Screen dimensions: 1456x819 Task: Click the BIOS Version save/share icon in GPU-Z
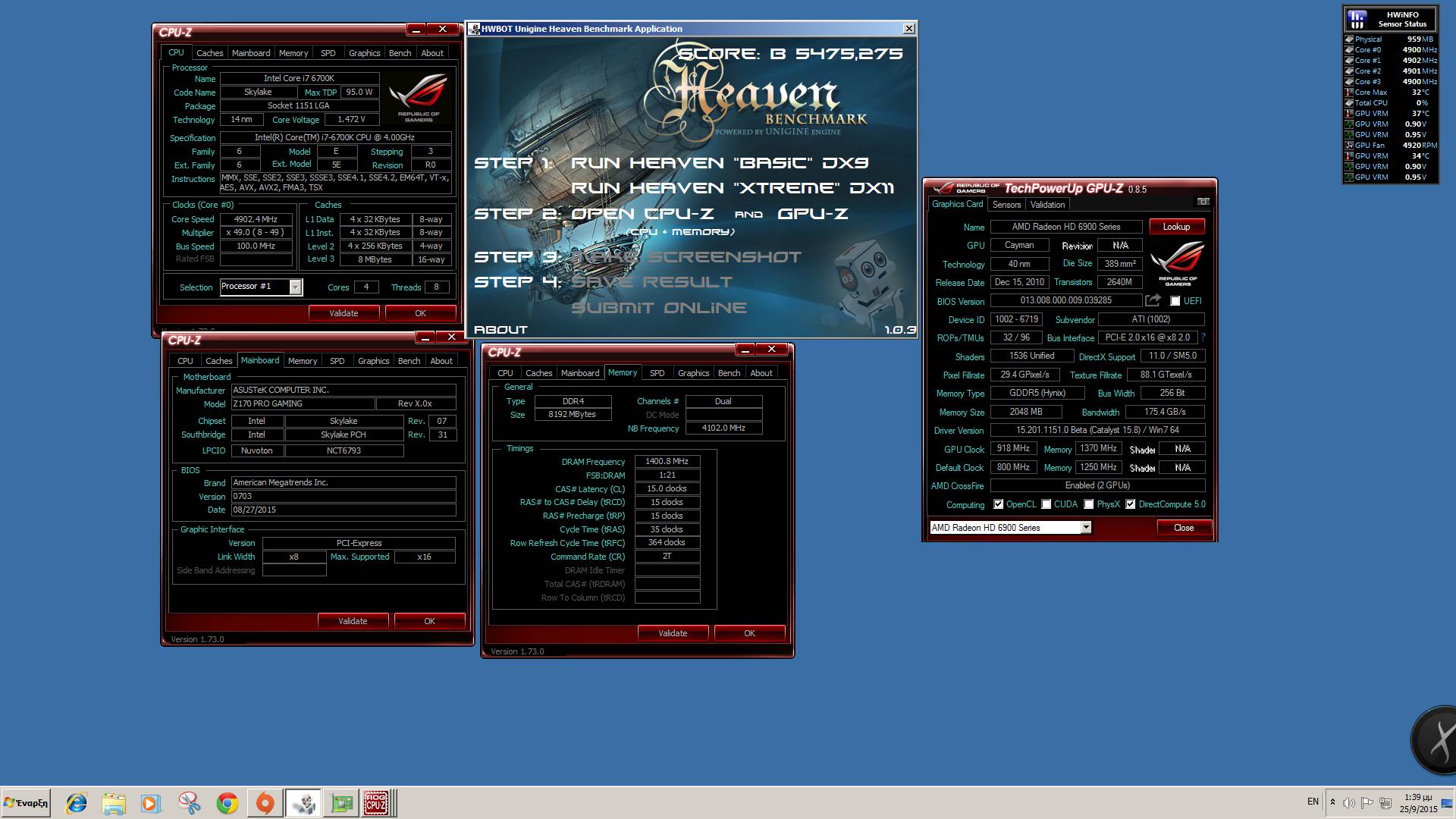pyautogui.click(x=1153, y=300)
